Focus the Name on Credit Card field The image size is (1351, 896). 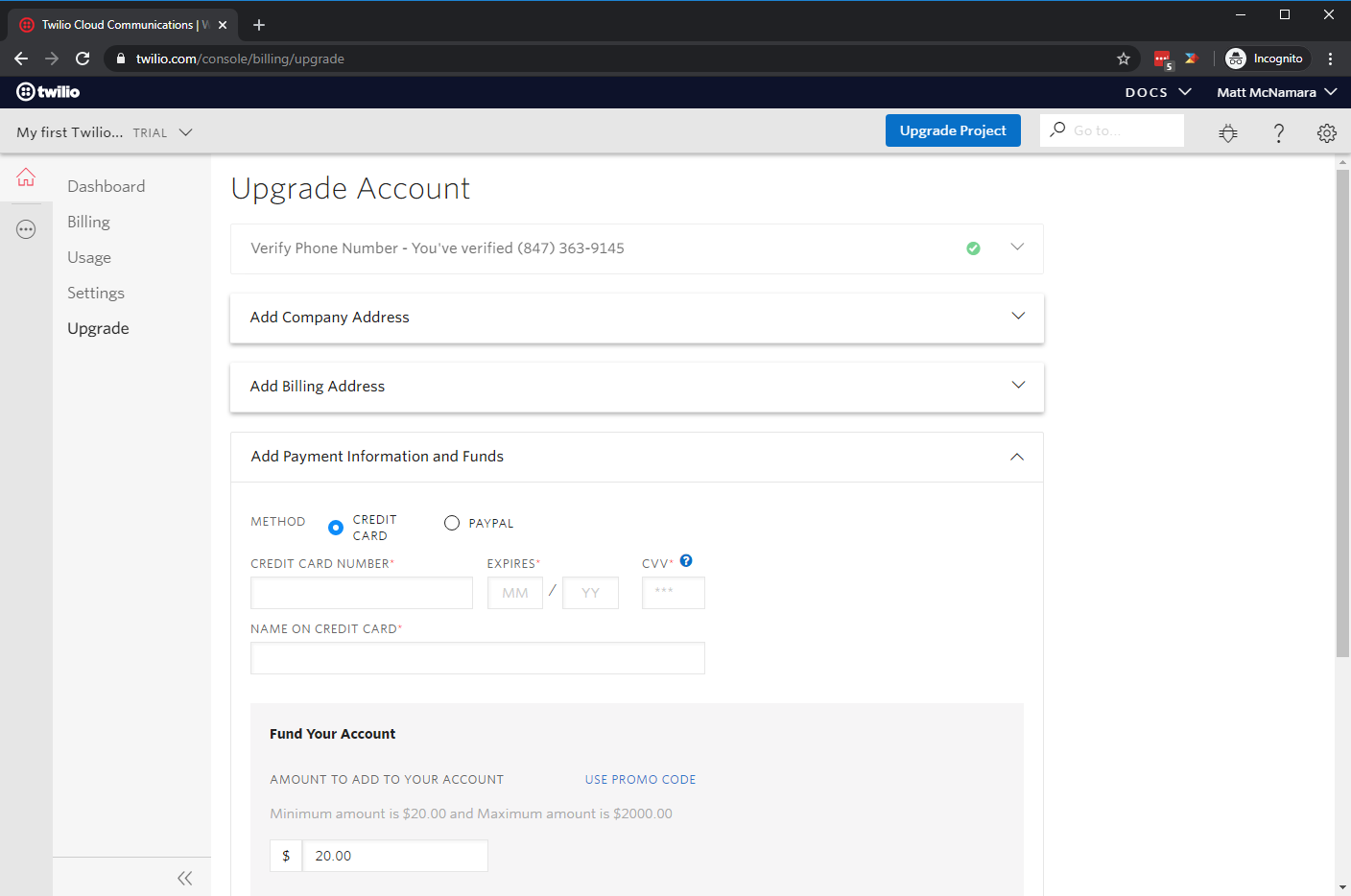(478, 658)
